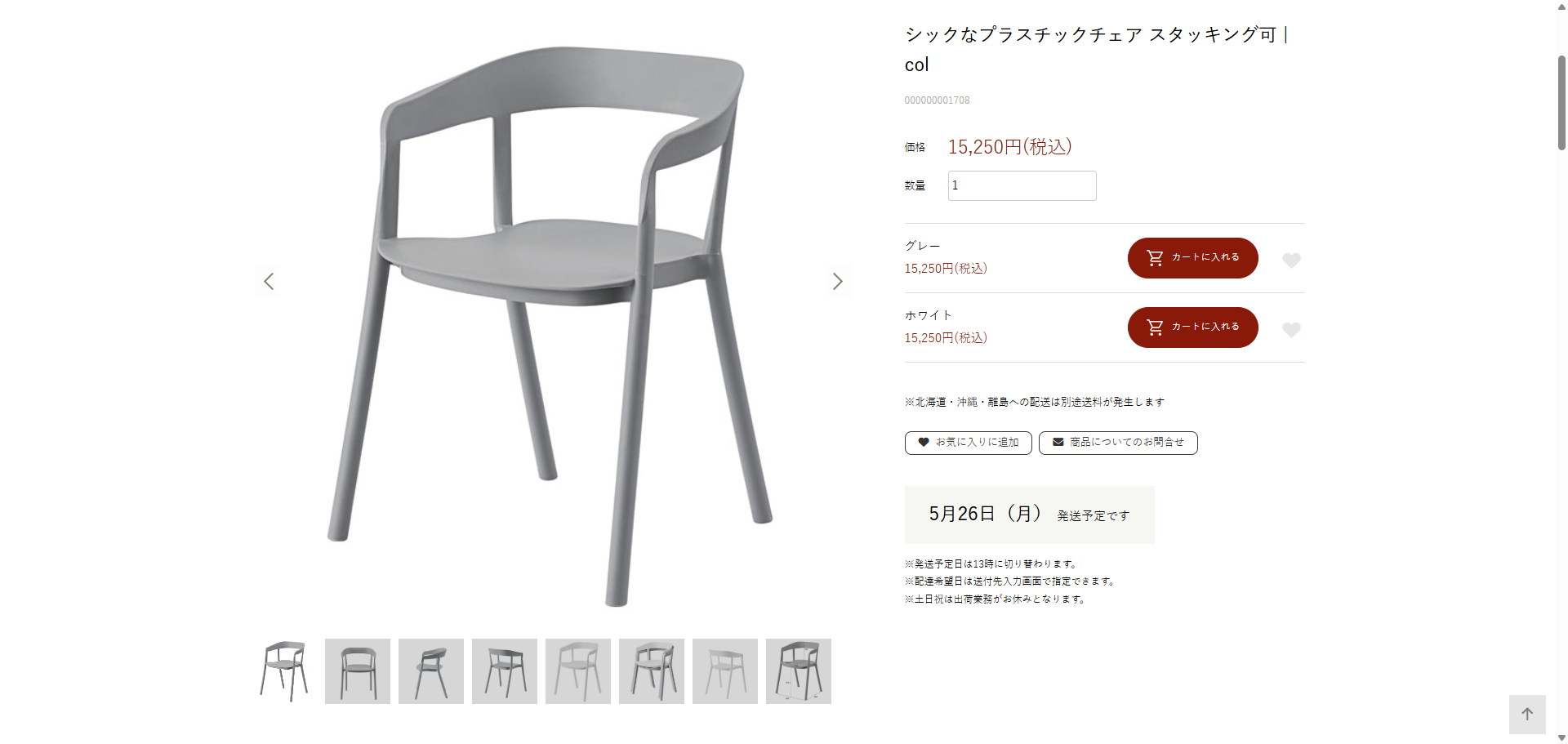Add ホワイト chair to cart
Image resolution: width=1568 pixels, height=744 pixels.
(1192, 327)
